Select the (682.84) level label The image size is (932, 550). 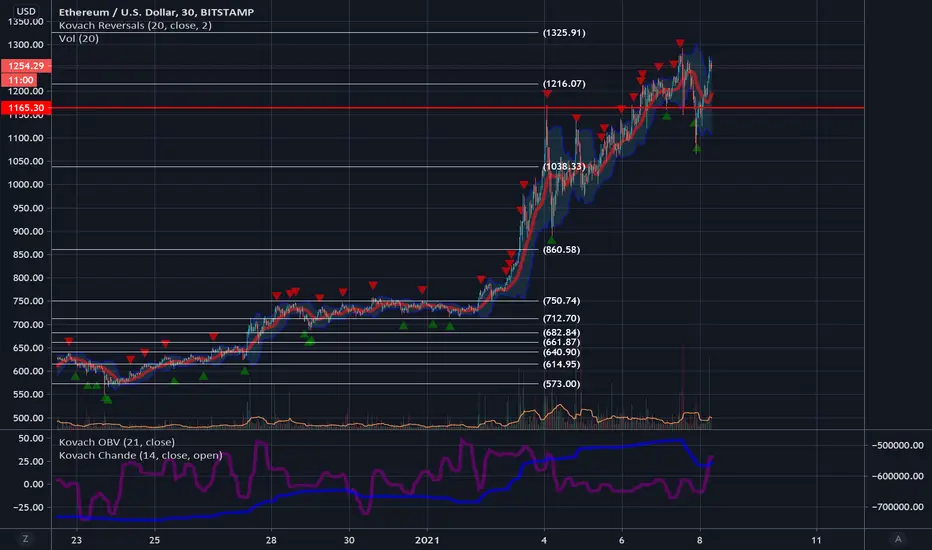point(561,332)
